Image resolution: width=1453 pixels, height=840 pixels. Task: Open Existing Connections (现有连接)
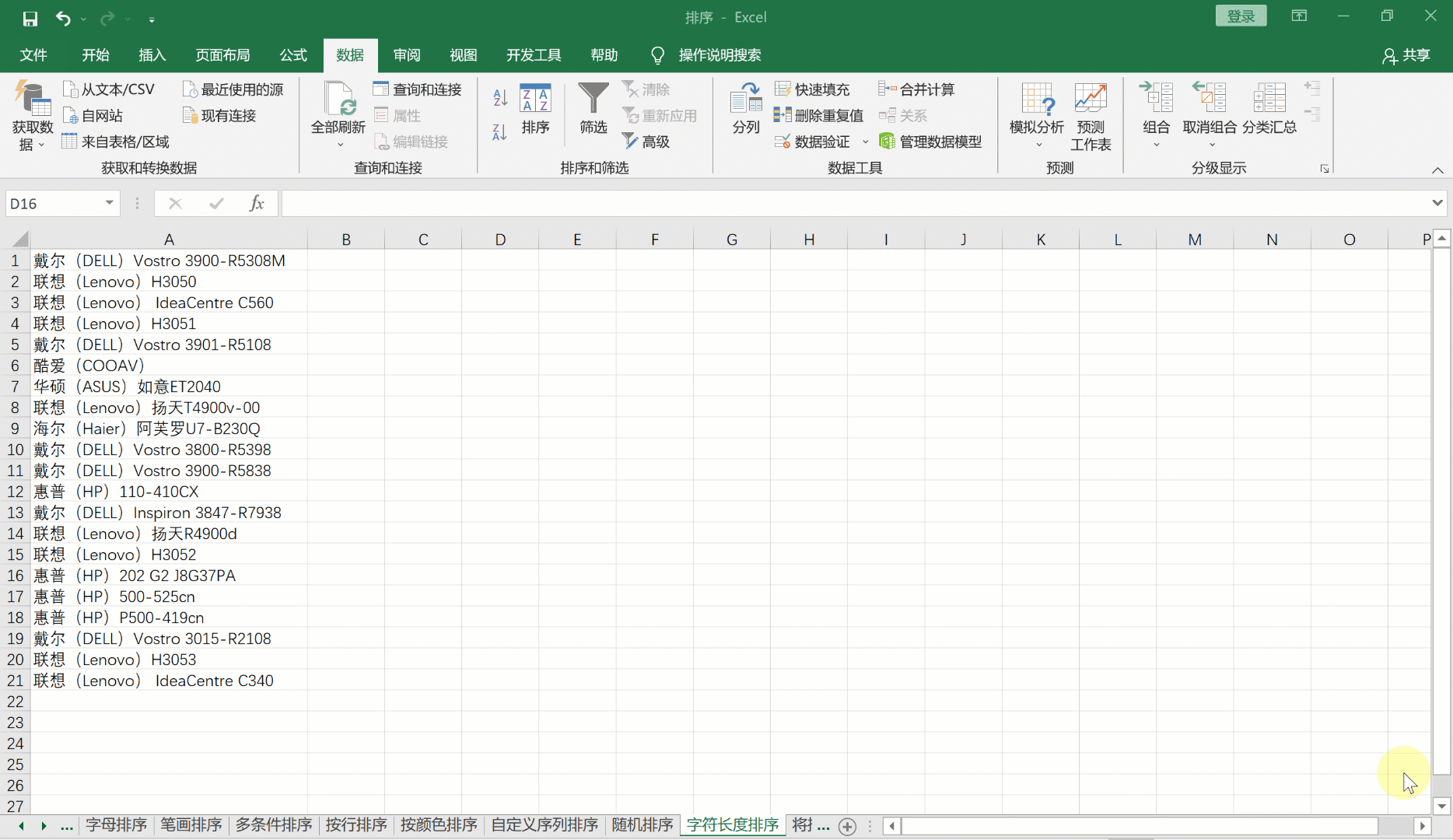coord(219,116)
